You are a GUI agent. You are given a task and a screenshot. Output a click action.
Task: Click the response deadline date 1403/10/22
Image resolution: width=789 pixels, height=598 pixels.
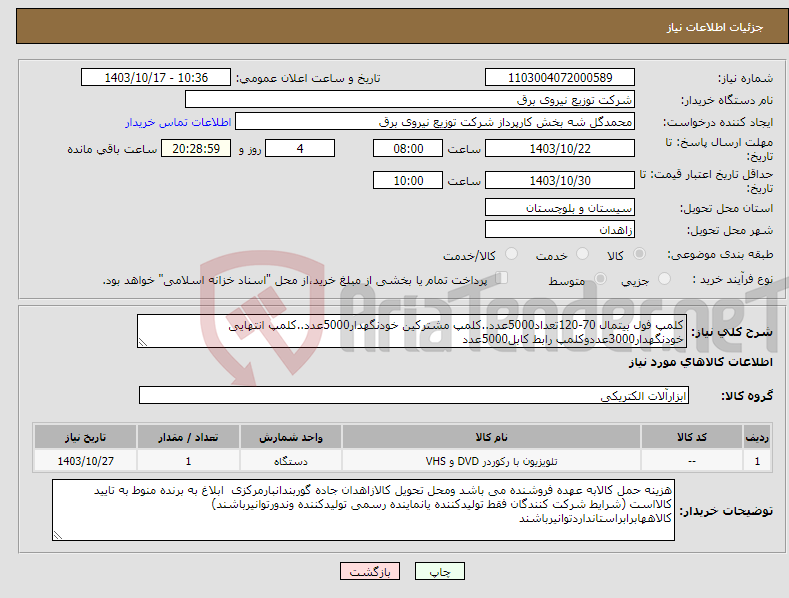point(560,148)
